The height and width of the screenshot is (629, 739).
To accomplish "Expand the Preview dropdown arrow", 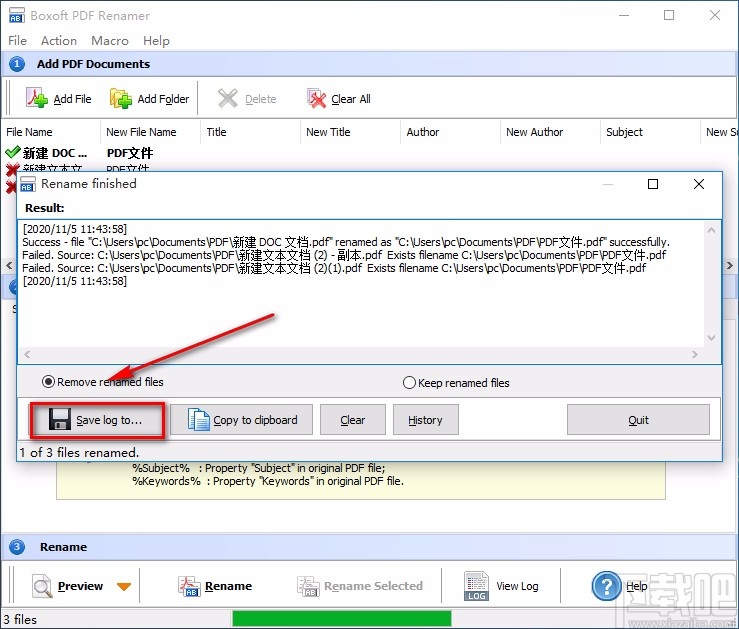I will 124,587.
